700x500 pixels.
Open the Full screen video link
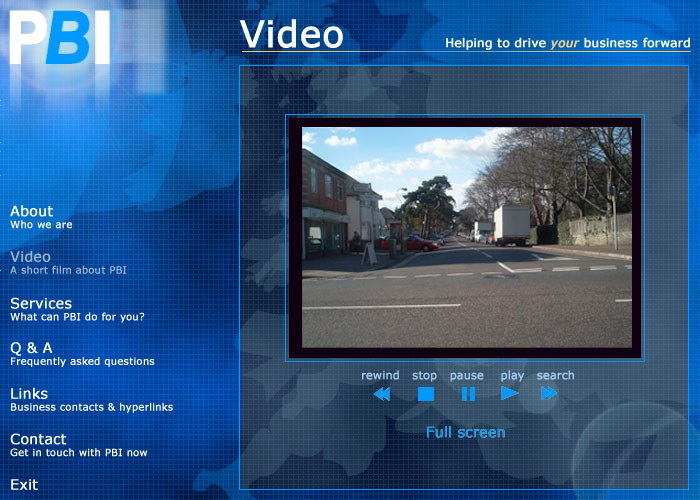(465, 432)
